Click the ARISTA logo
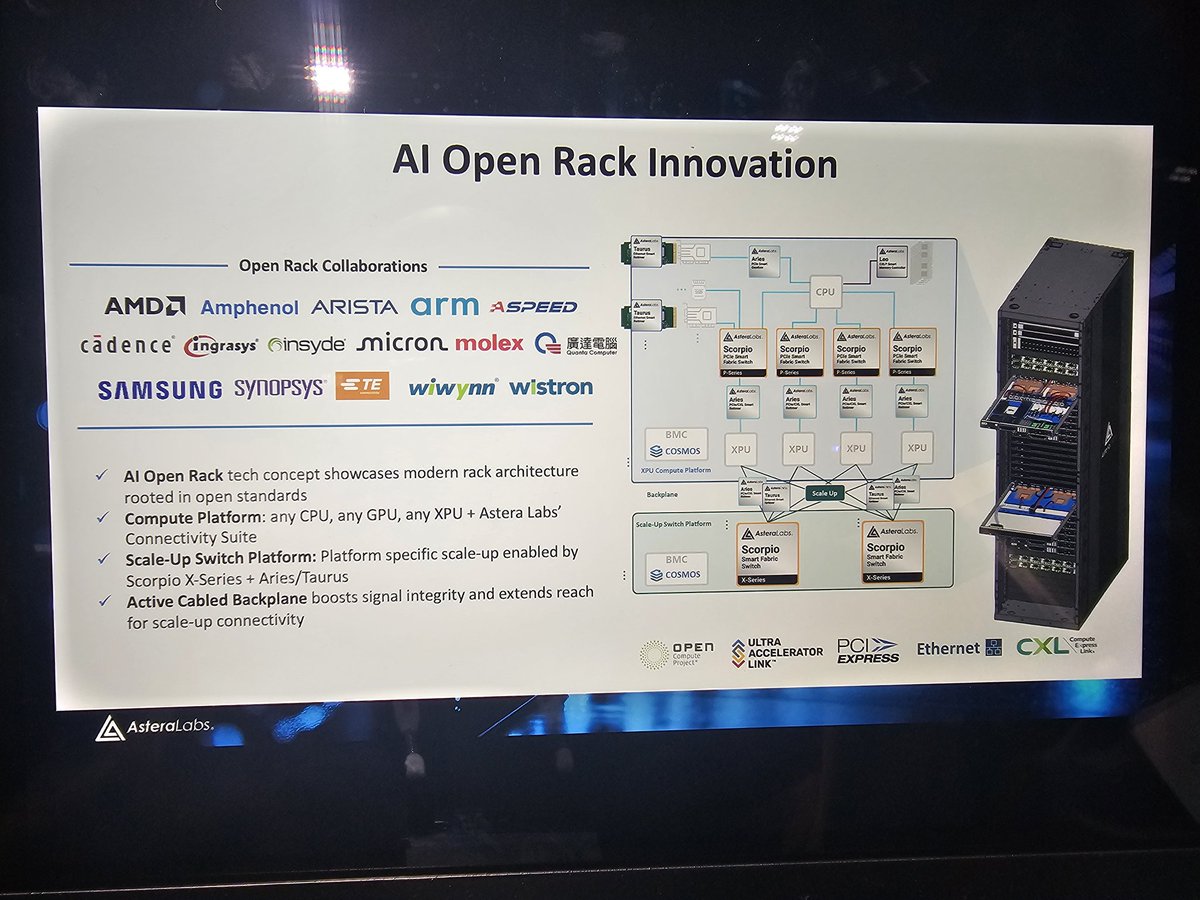This screenshot has height=900, width=1200. 354,307
